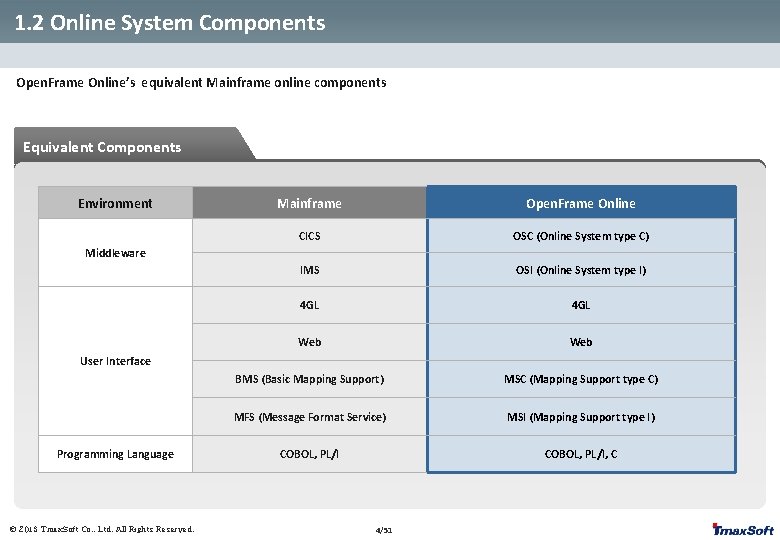780x540 pixels.
Task: Click the 'COBOL, PL/I, C' cell
Action: tap(581, 454)
